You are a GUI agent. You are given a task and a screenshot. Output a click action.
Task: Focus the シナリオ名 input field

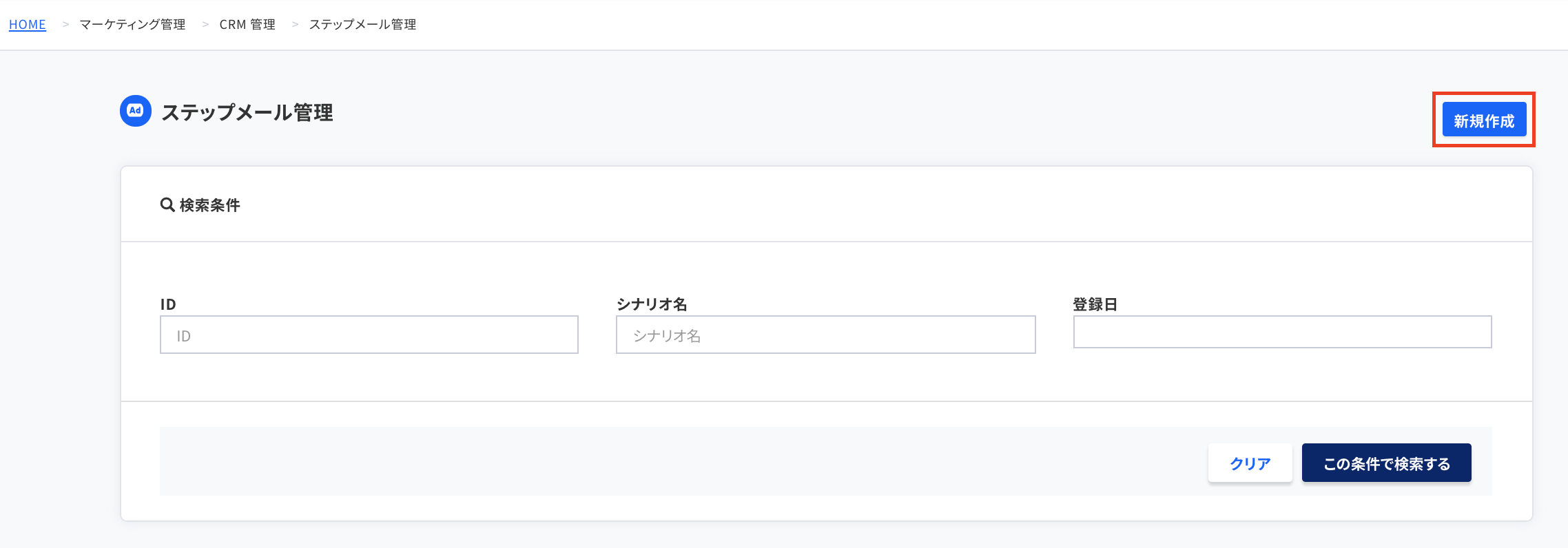click(826, 335)
